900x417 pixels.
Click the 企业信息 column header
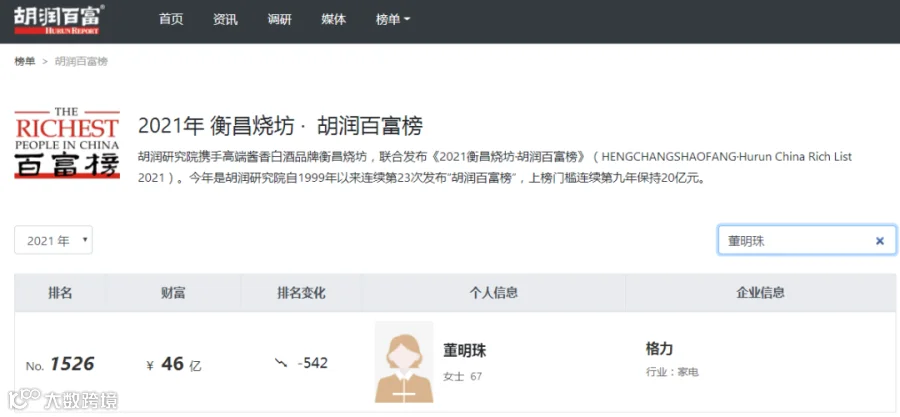pos(761,293)
